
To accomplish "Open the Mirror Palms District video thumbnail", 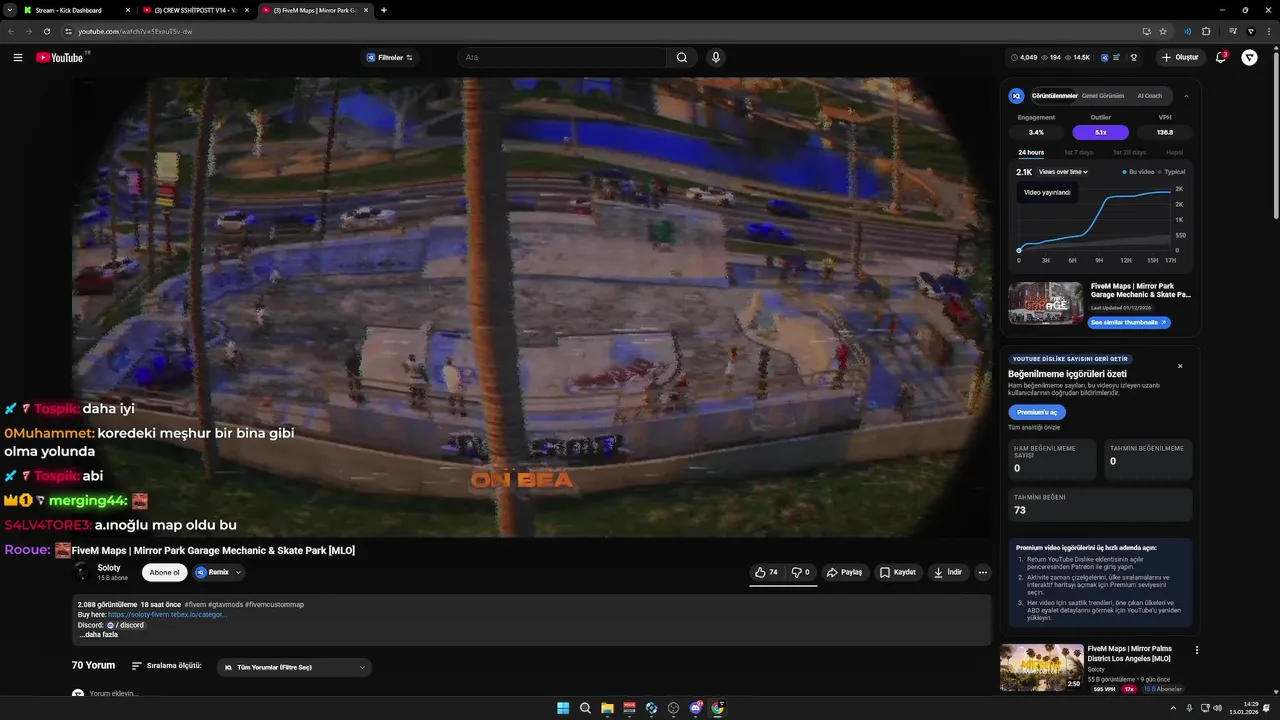I will [1041, 668].
